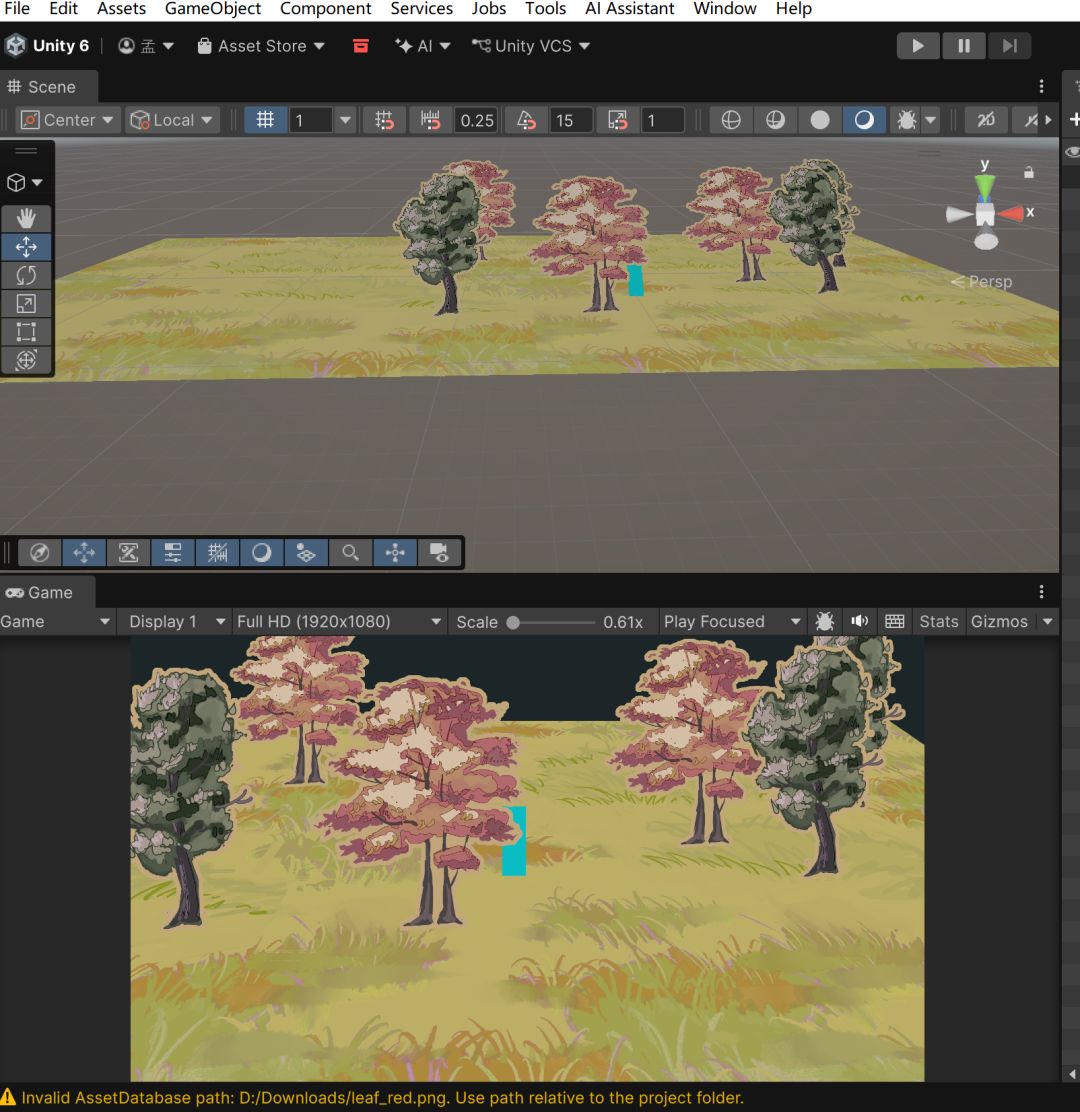1080x1112 pixels.
Task: Click the Y axis cone on the scene gizmo
Action: coord(984,186)
